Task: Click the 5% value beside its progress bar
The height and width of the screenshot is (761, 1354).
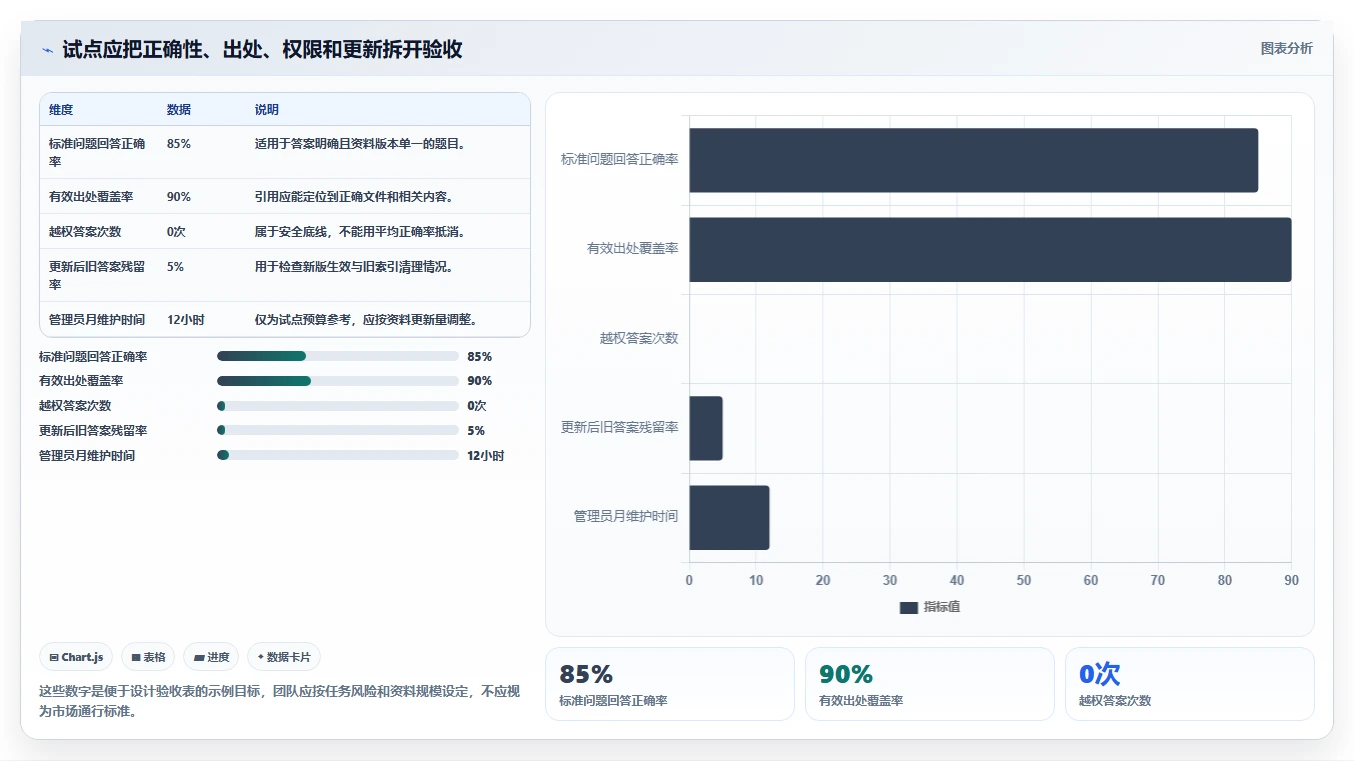Action: point(476,430)
